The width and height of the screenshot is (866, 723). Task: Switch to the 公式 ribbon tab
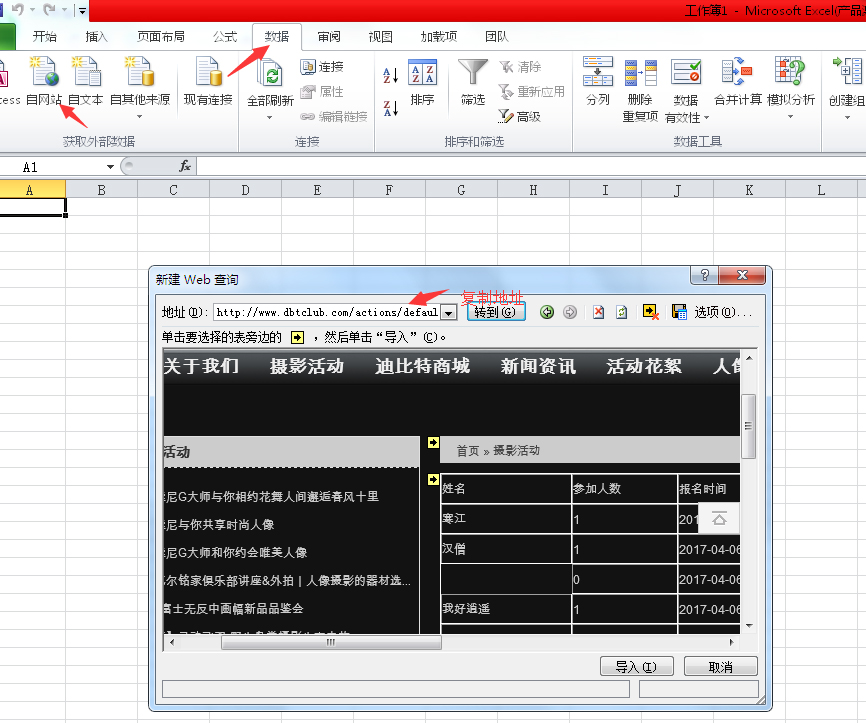[x=225, y=37]
